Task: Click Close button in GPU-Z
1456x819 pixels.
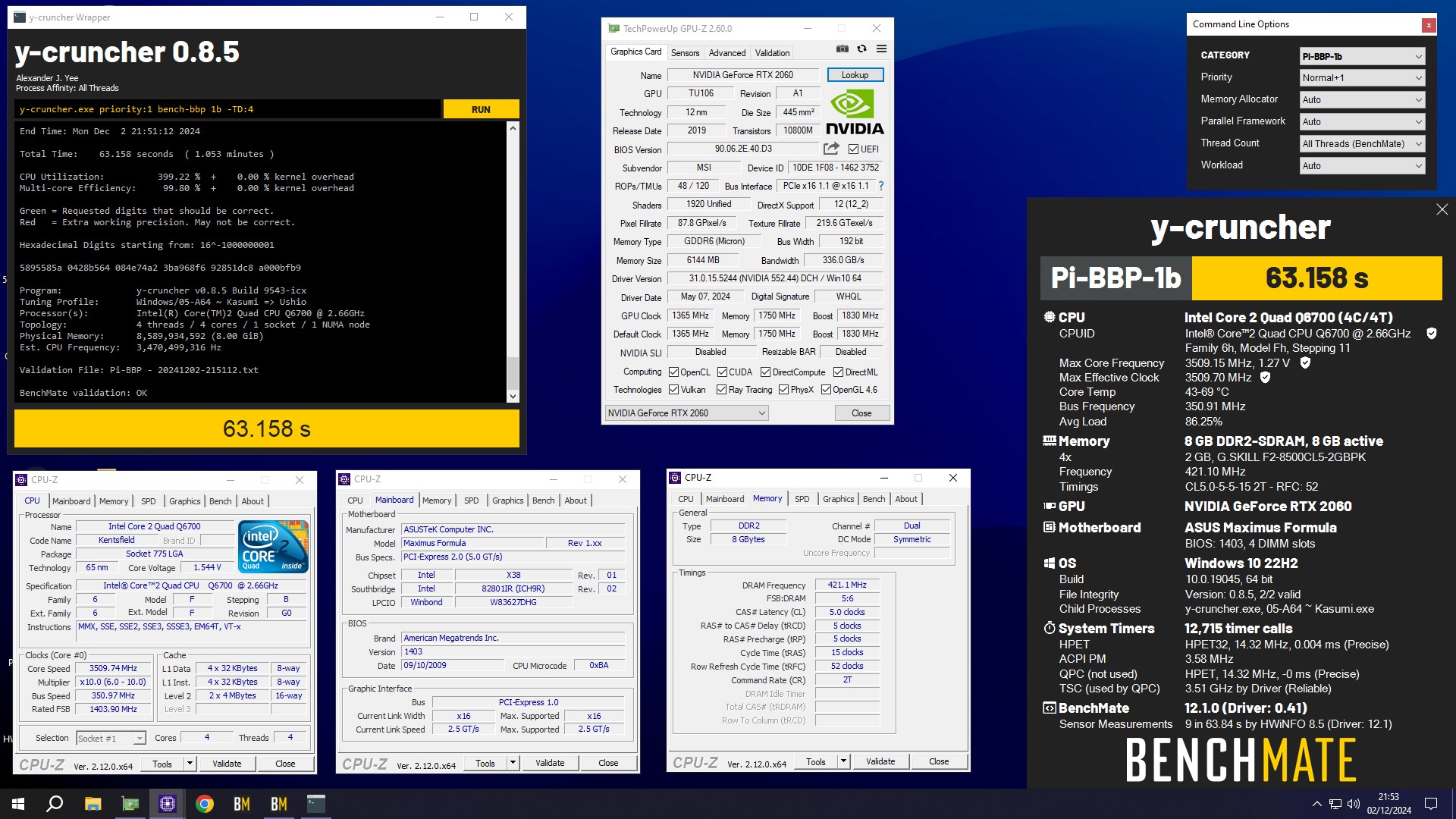Action: pos(861,413)
